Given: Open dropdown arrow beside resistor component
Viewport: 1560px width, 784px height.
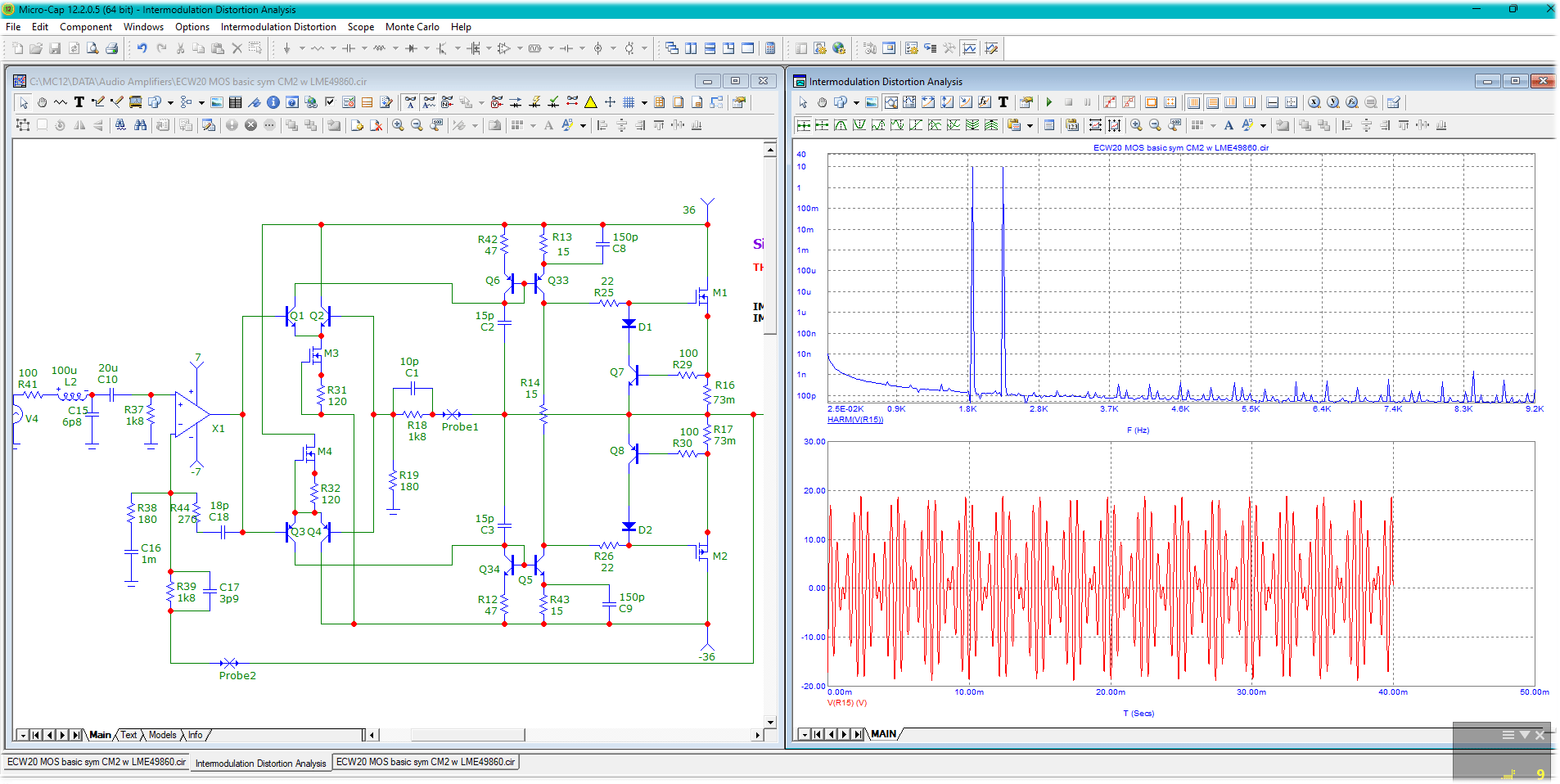Looking at the screenshot, I should [333, 48].
